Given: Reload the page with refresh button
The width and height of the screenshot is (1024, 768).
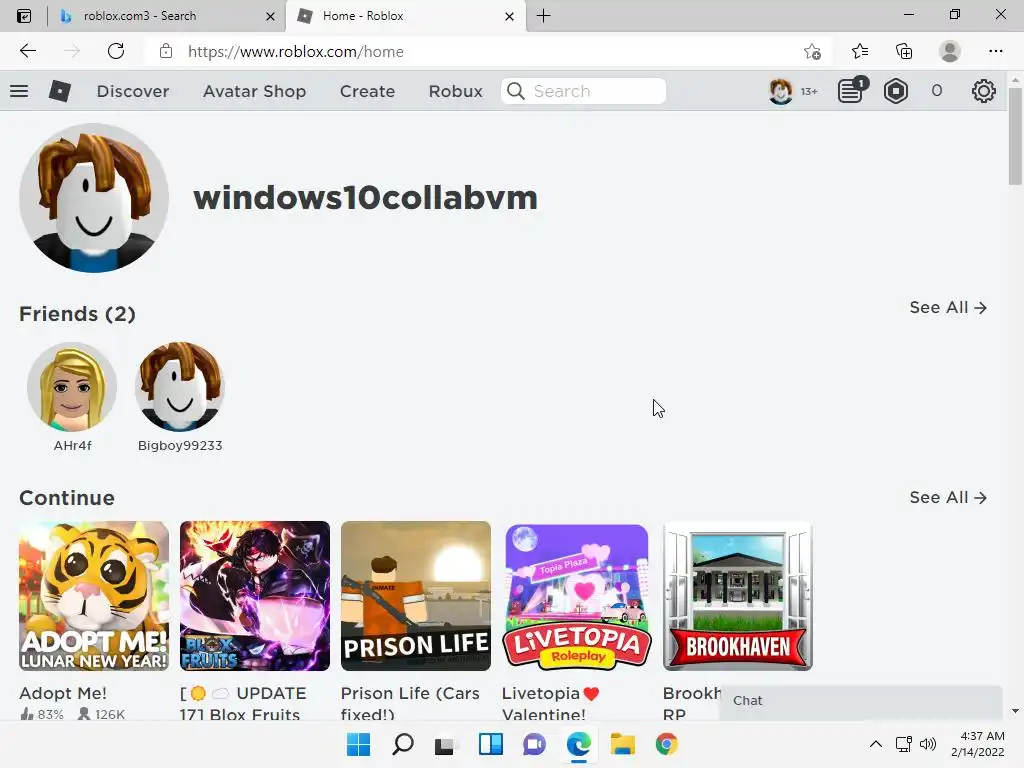Looking at the screenshot, I should [x=116, y=51].
